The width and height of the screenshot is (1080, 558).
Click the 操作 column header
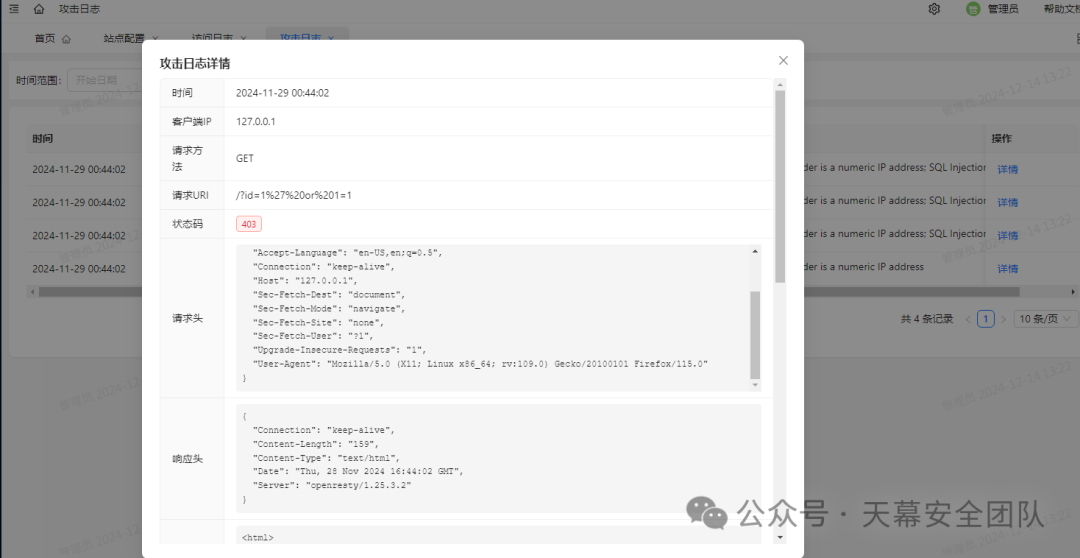pyautogui.click(x=1001, y=138)
